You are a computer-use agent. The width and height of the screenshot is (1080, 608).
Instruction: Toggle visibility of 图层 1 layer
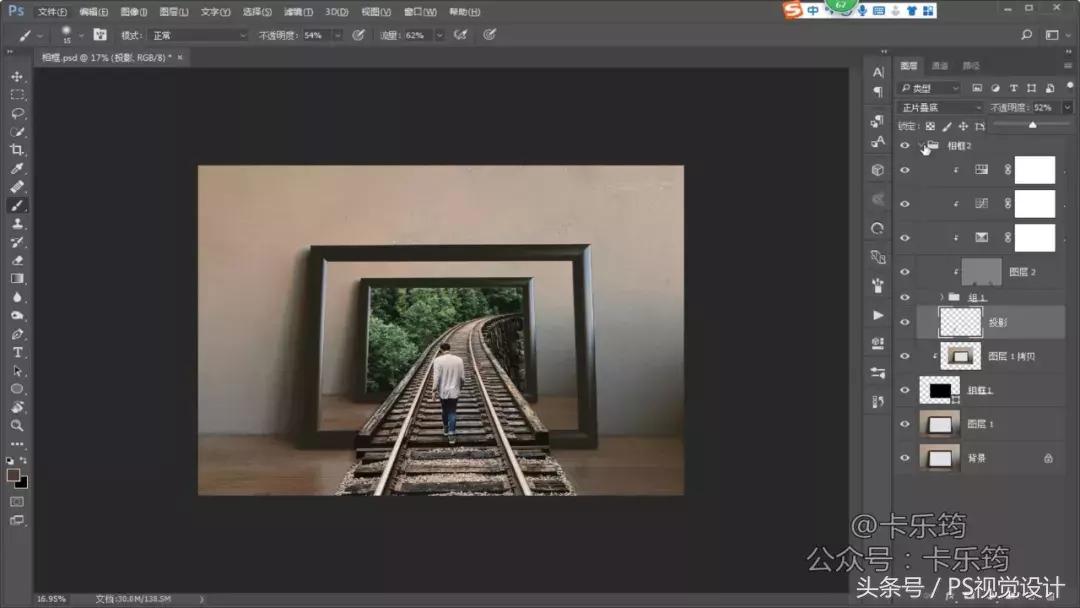(x=905, y=424)
